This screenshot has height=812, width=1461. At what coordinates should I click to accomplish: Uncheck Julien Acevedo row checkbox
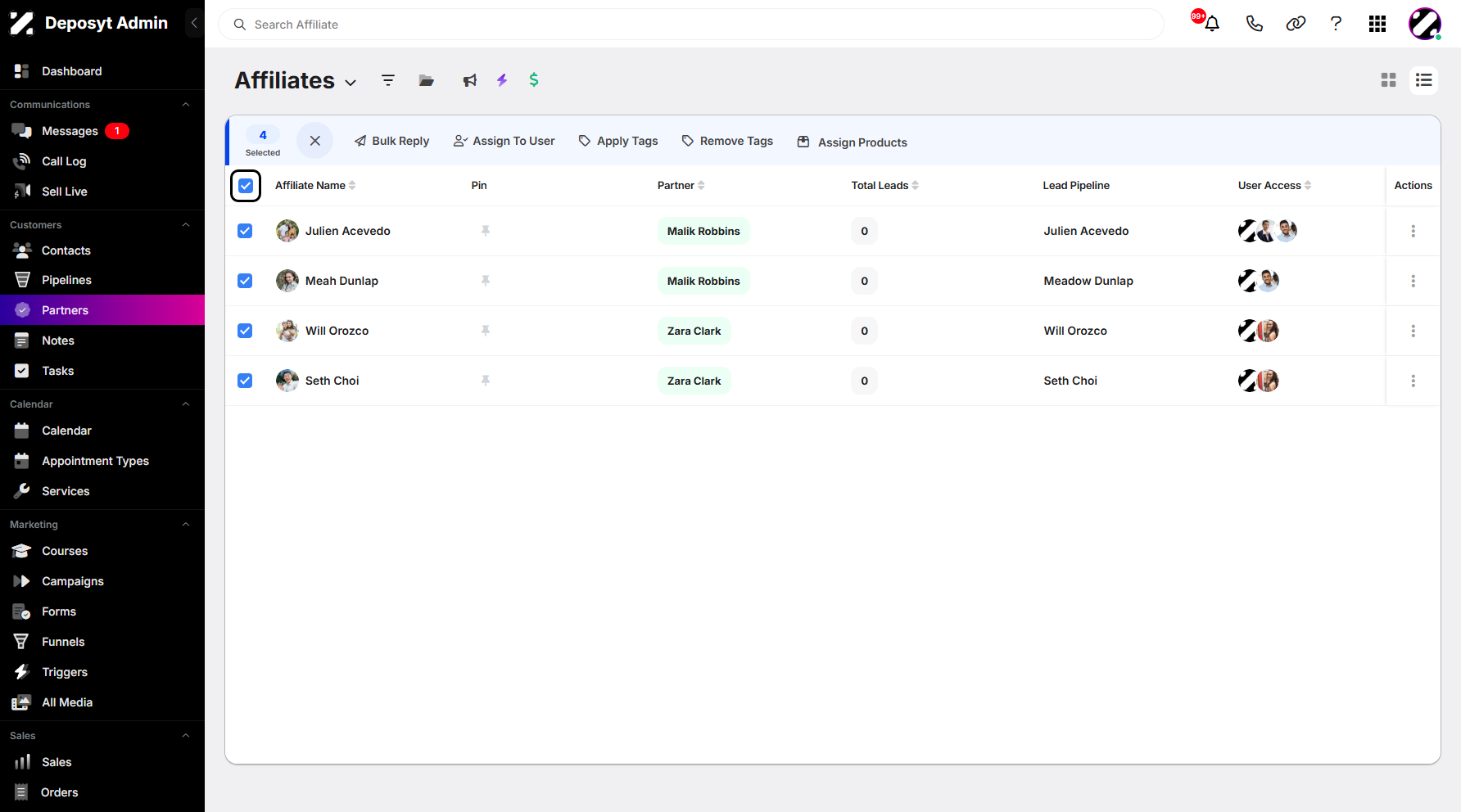(x=245, y=231)
